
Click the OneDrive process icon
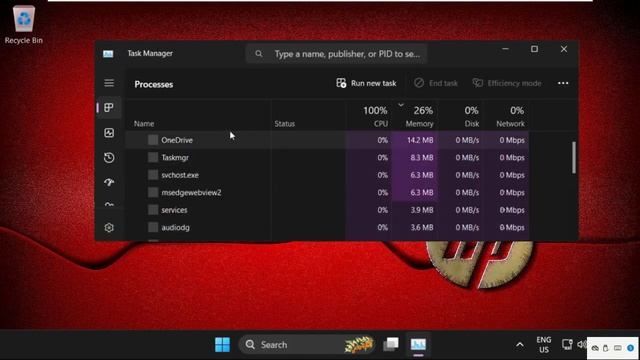(x=153, y=140)
